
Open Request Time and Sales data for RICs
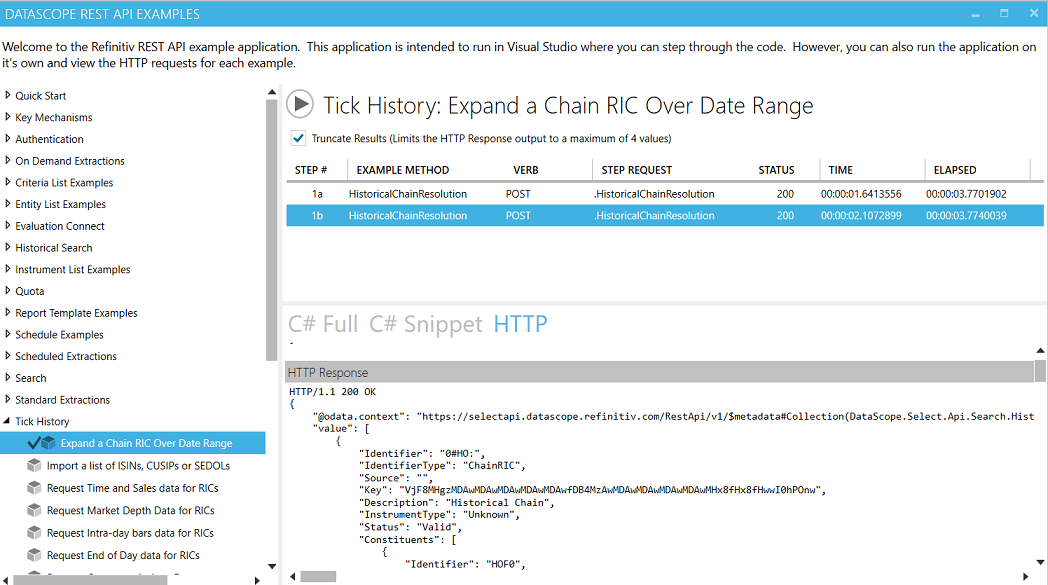point(132,488)
